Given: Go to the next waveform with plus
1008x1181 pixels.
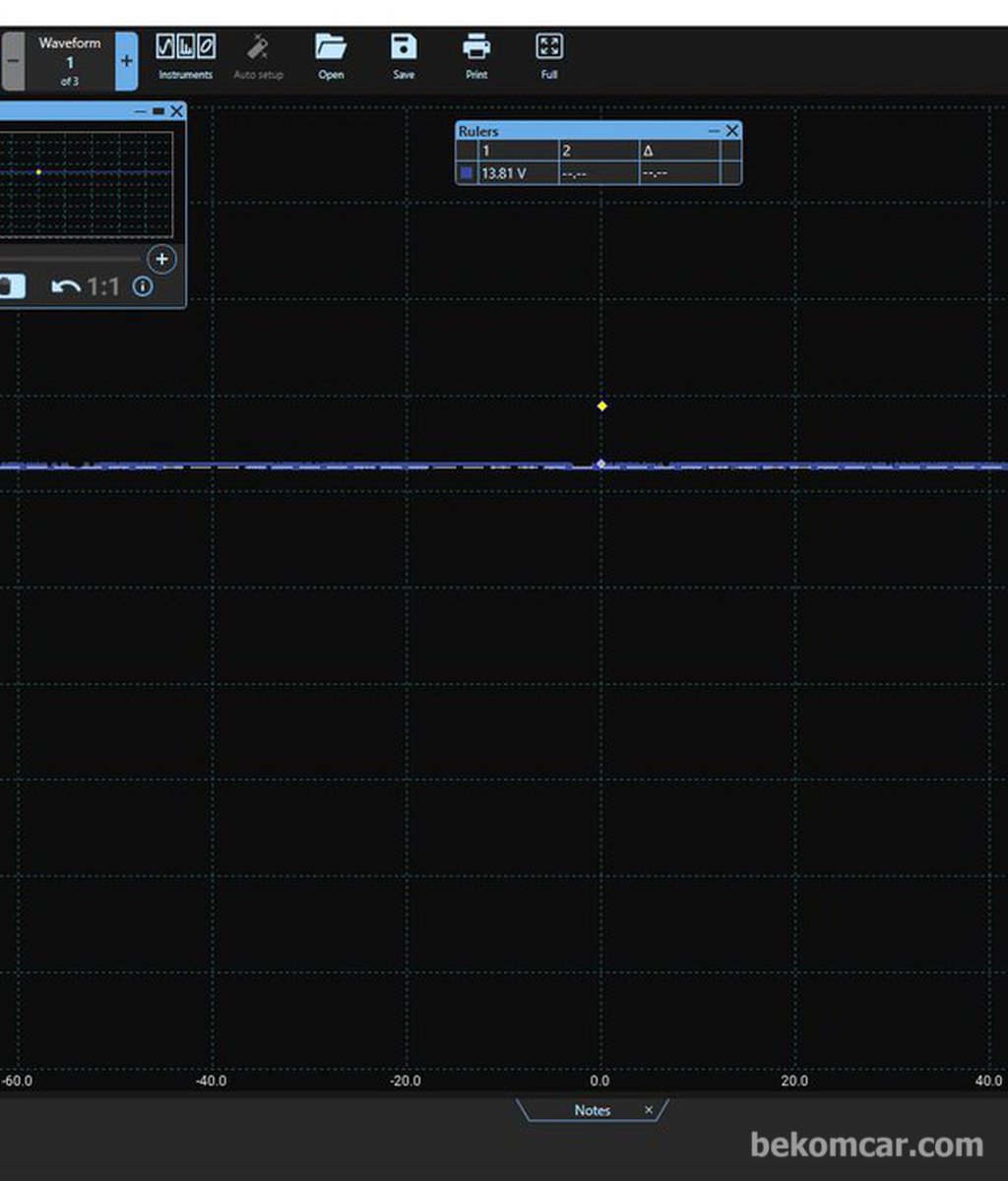Looking at the screenshot, I should tap(126, 61).
